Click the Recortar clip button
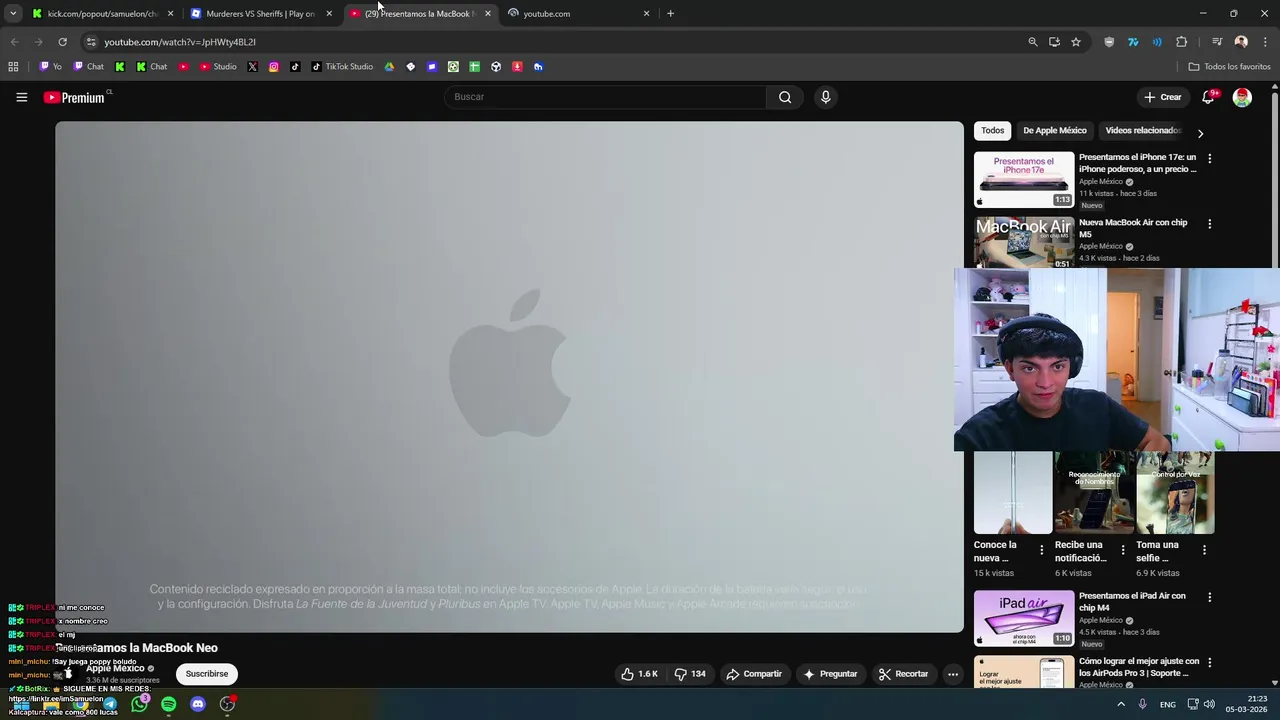The image size is (1280, 720). (904, 674)
